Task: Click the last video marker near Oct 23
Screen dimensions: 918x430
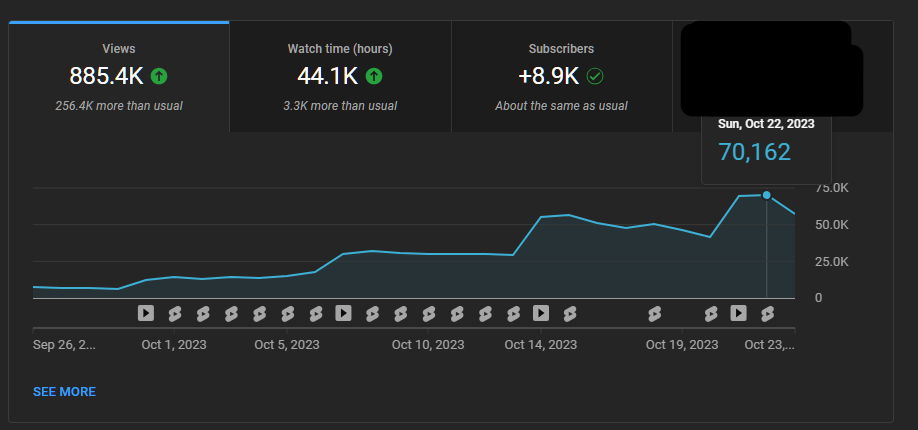Action: (x=739, y=313)
